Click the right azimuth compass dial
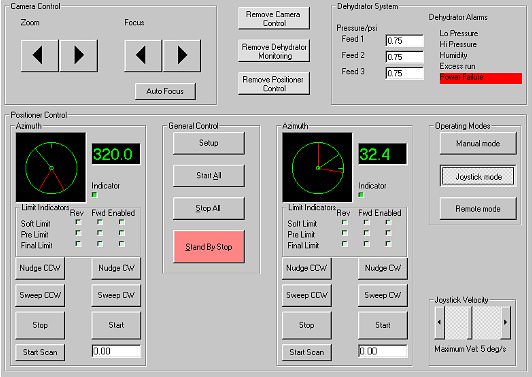This screenshot has width=532, height=377. point(317,168)
